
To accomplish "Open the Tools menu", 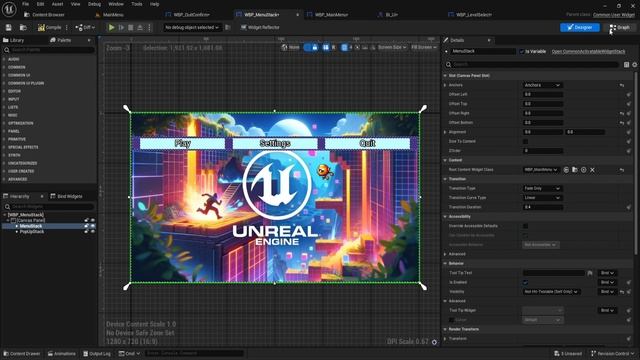I will [x=137, y=4].
